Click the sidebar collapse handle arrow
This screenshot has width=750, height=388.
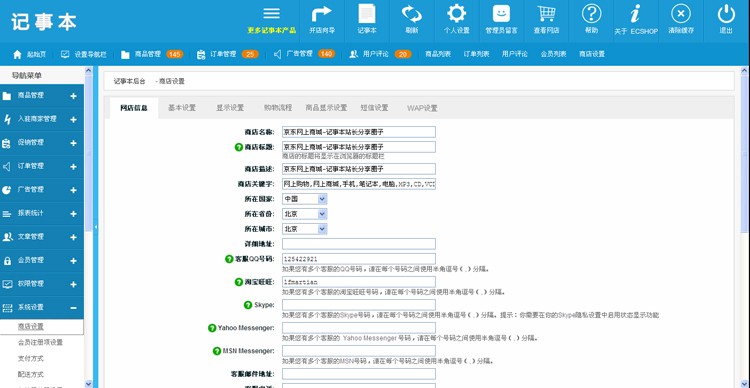[95, 227]
